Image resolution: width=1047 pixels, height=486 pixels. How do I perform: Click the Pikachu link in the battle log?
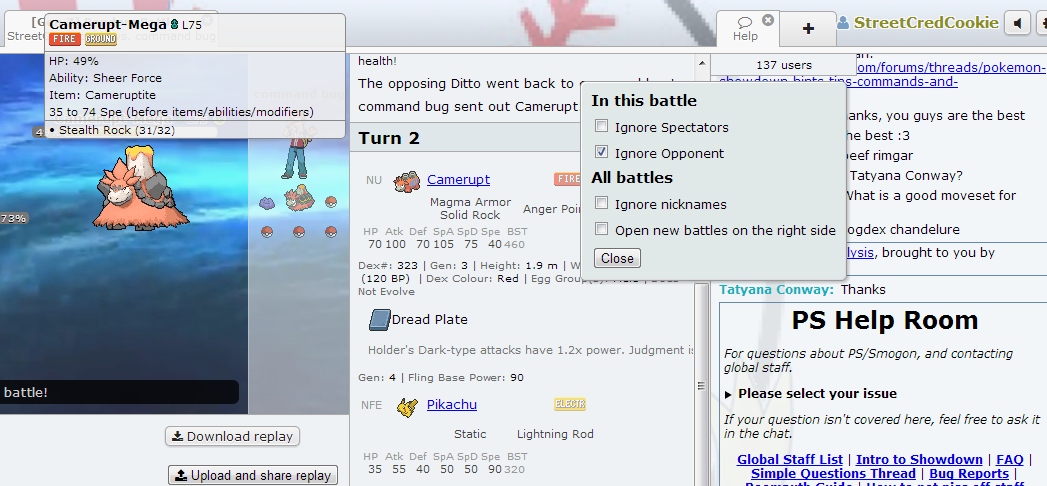(451, 405)
